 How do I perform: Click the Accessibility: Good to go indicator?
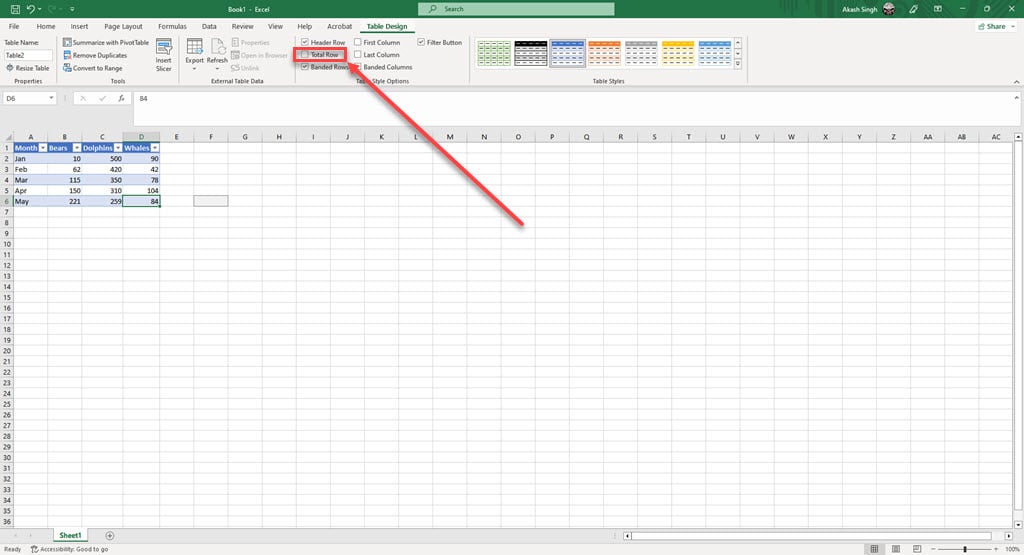coord(69,549)
